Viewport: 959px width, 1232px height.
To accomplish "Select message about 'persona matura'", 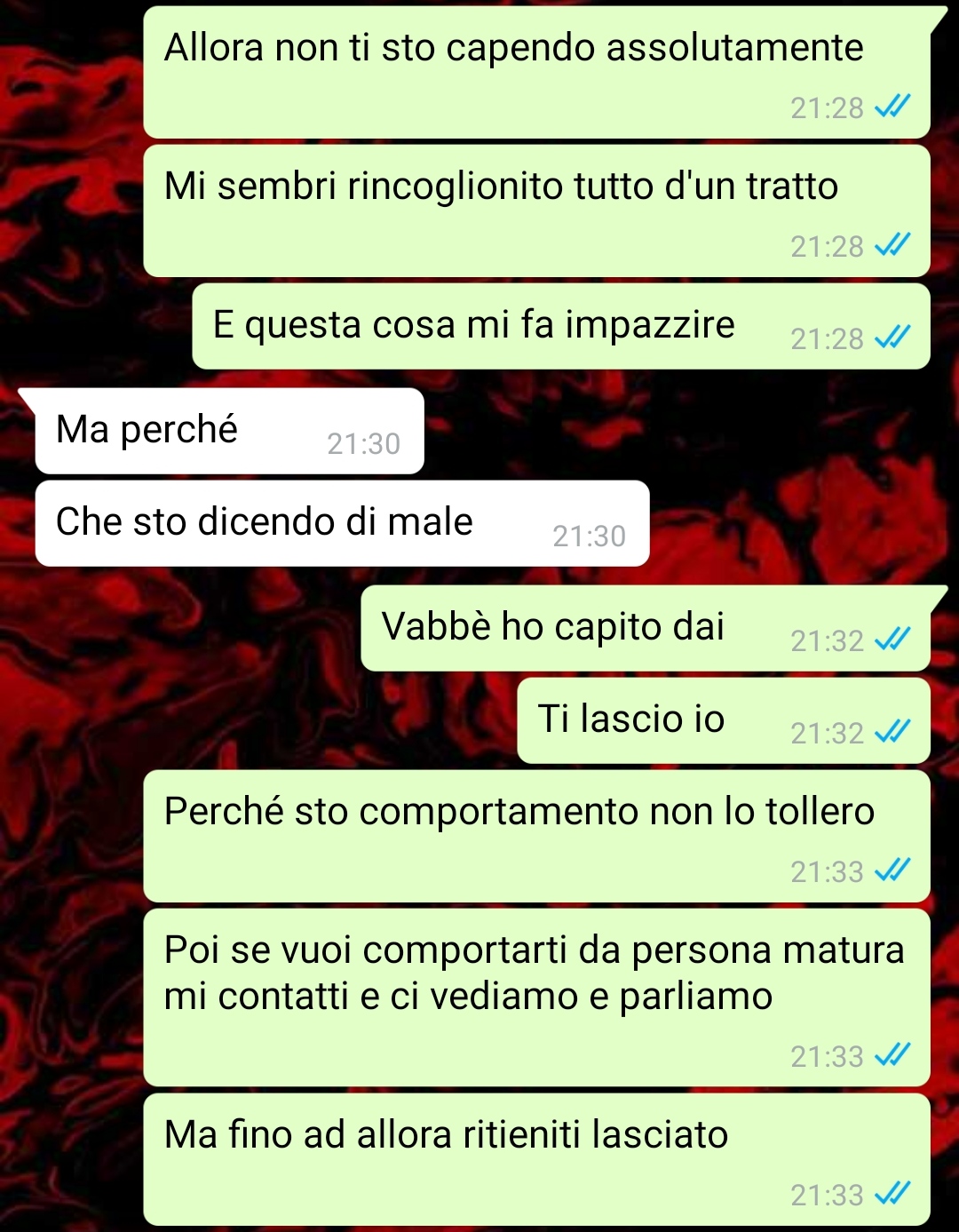I will coord(537,998).
